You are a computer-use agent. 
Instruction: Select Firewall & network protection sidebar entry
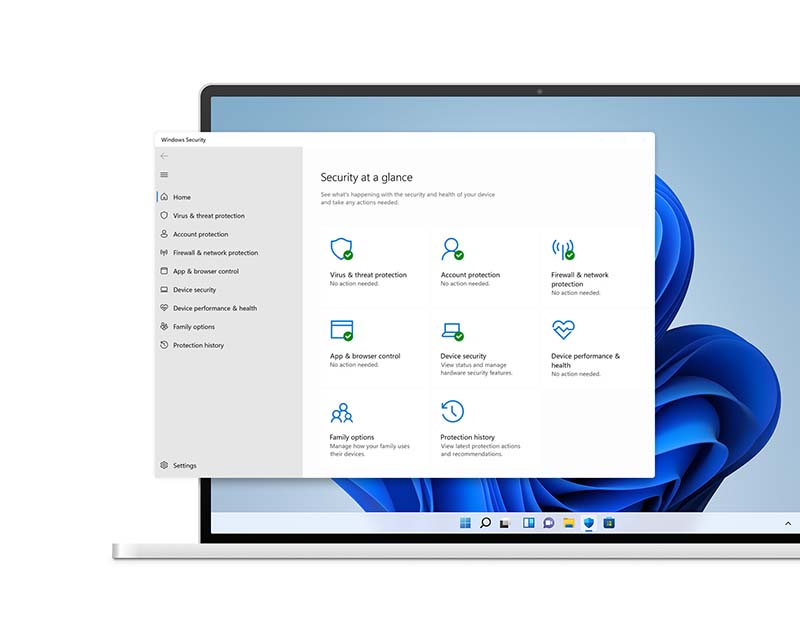(215, 252)
